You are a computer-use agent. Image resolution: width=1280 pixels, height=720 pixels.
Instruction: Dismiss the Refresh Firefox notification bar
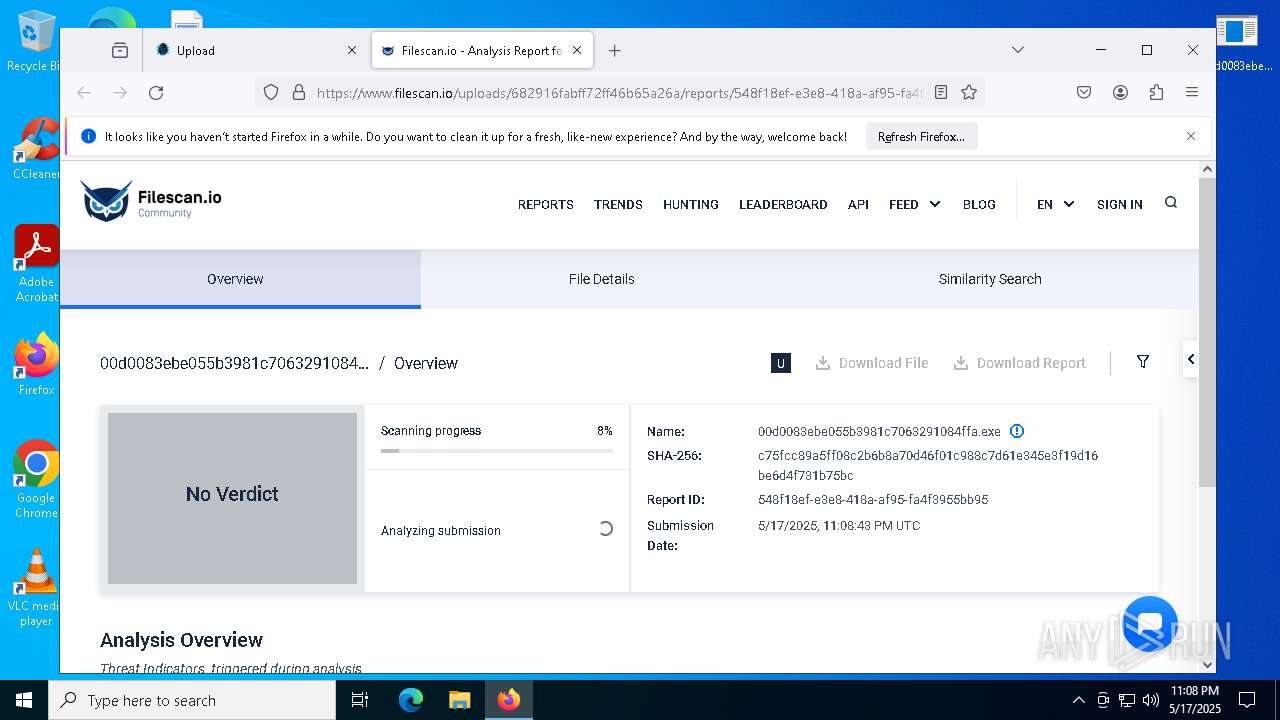[1190, 136]
